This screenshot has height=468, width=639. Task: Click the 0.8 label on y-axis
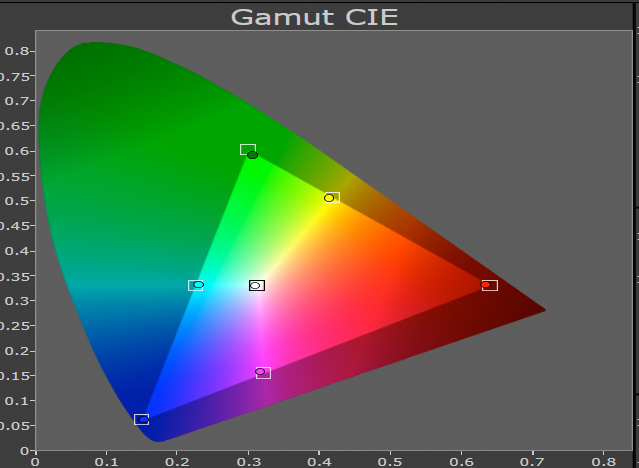pyautogui.click(x=17, y=51)
